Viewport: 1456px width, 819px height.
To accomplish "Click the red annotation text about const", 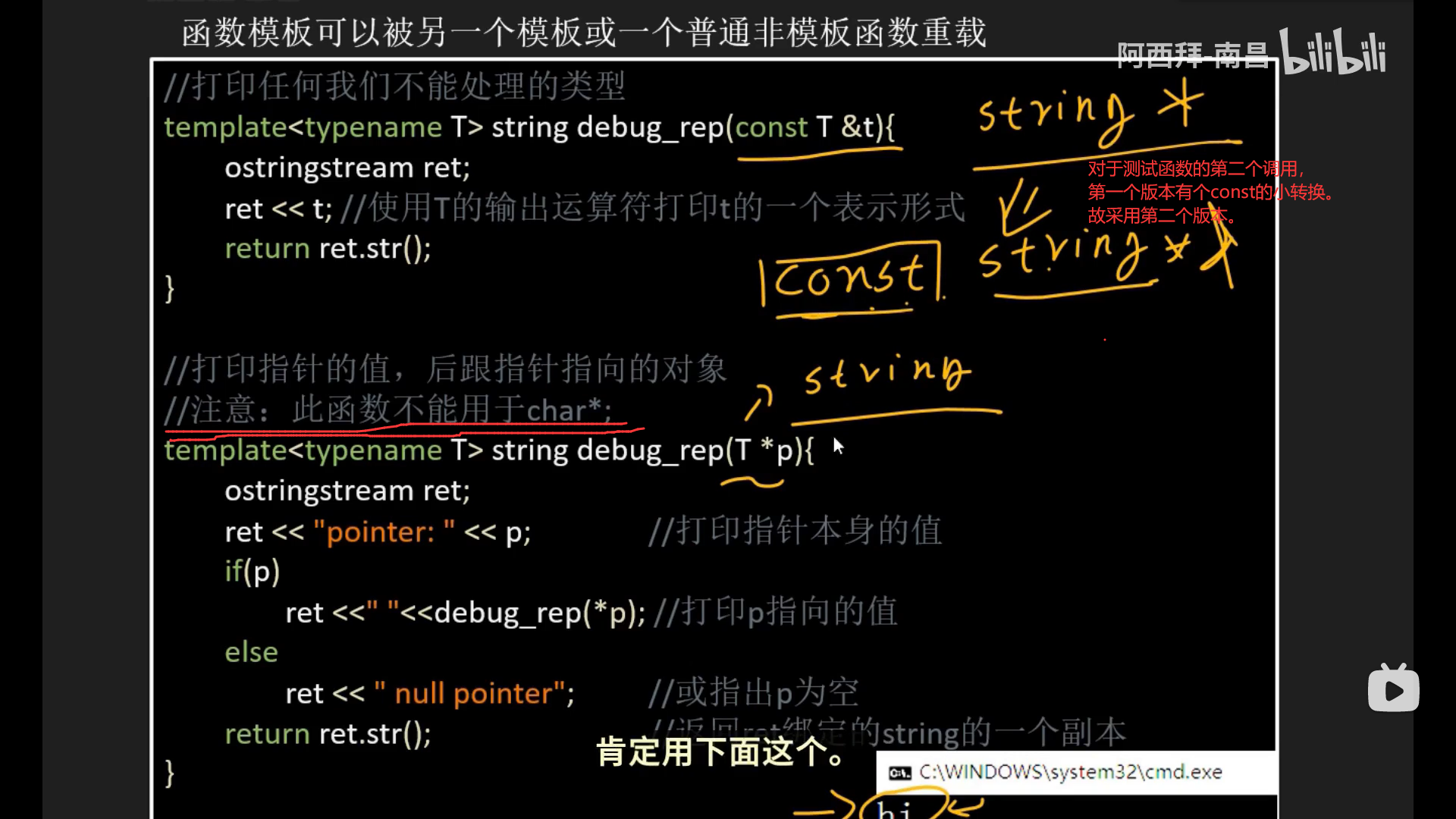I will pyautogui.click(x=1210, y=193).
